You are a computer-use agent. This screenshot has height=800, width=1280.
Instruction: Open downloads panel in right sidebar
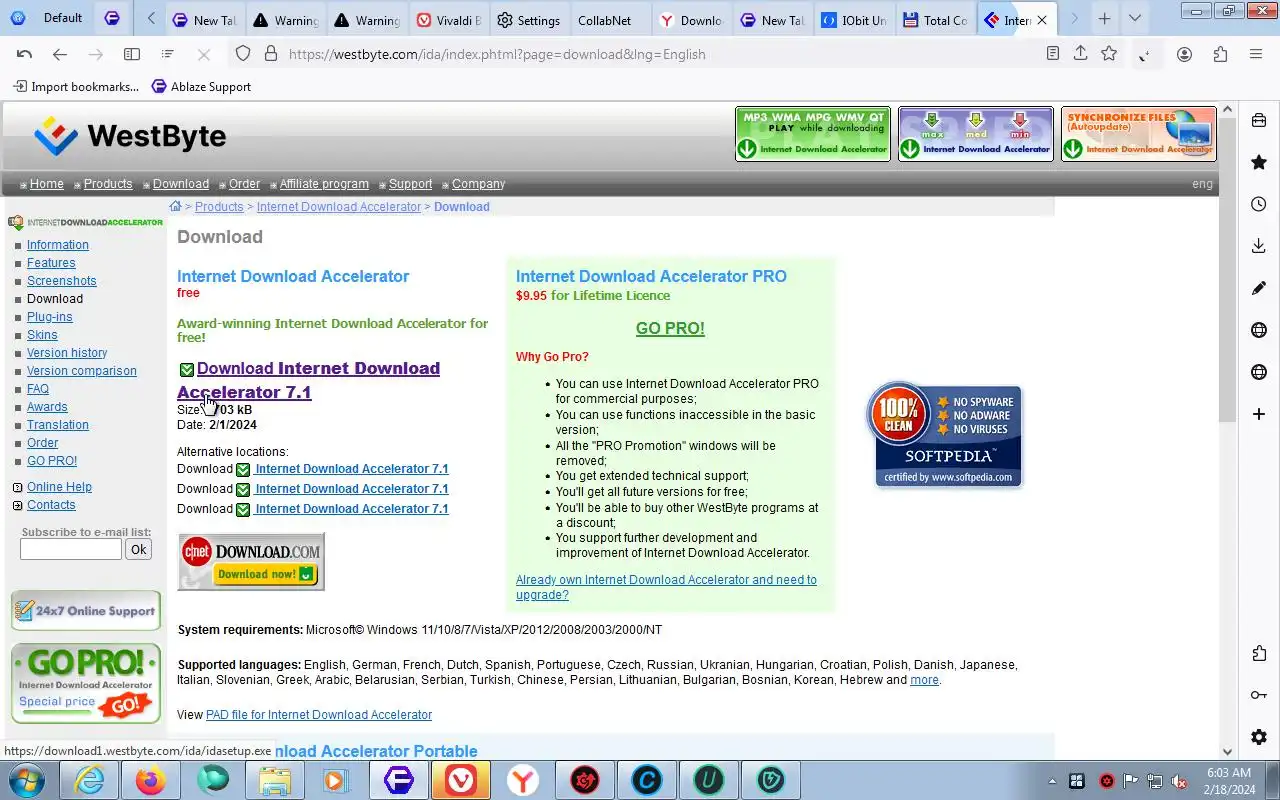point(1259,246)
